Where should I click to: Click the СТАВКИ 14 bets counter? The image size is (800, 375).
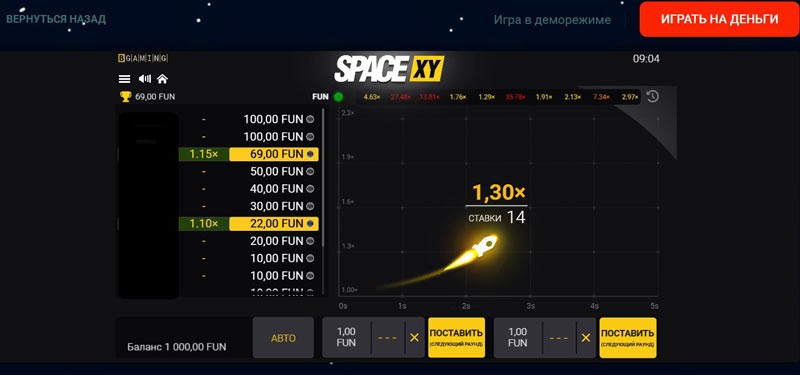[x=496, y=218]
